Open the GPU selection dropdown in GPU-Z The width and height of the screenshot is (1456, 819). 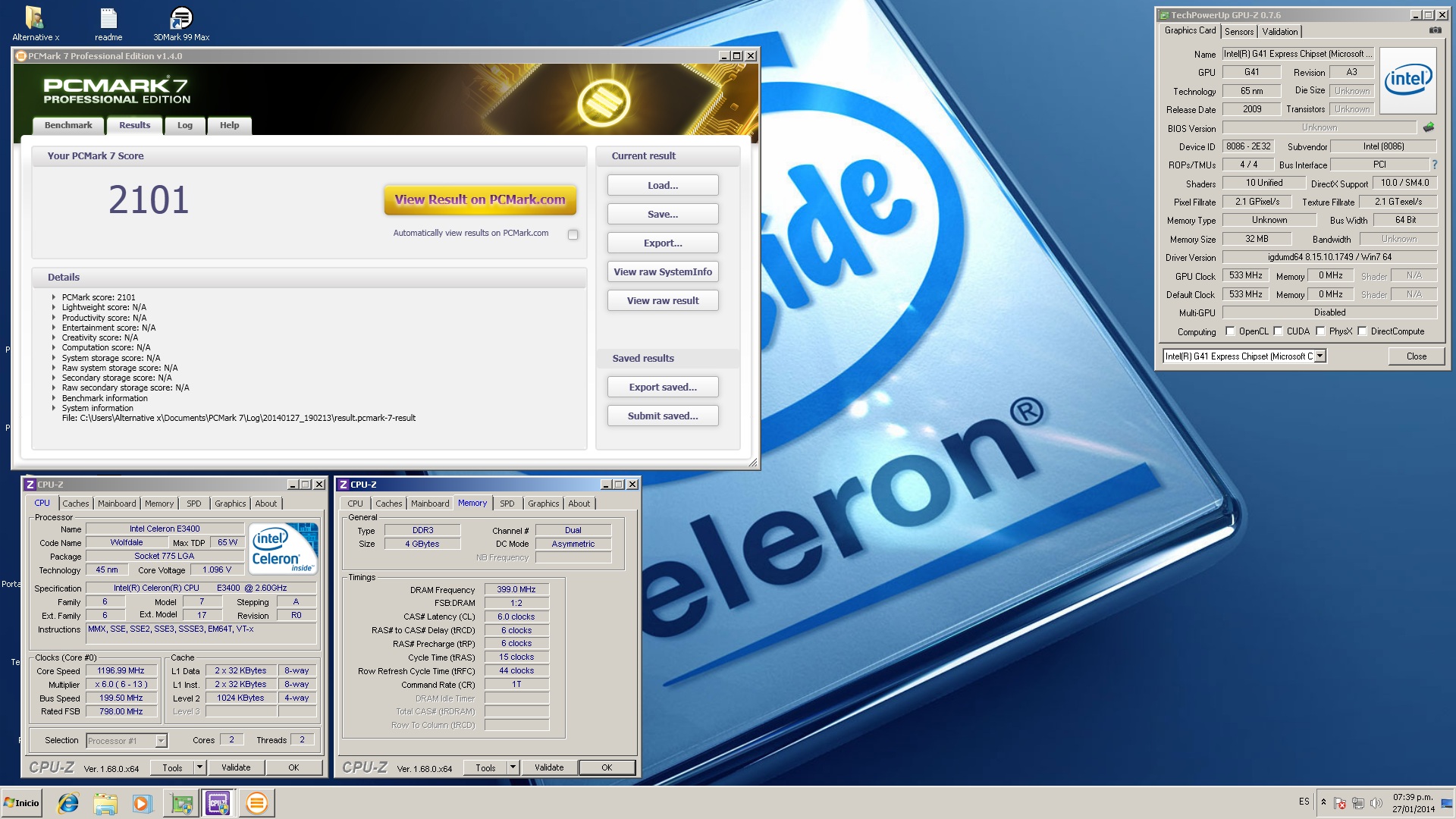(x=1320, y=356)
